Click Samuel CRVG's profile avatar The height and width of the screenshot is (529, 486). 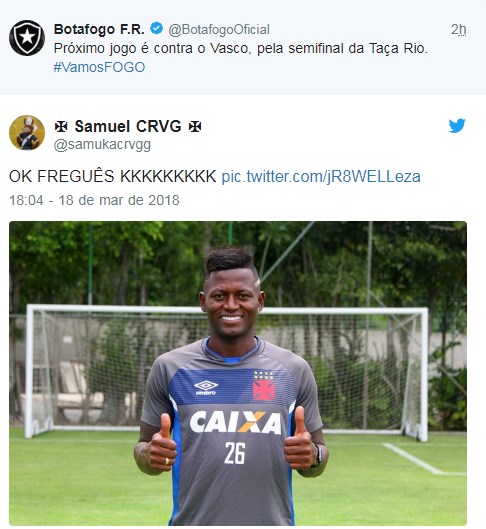tap(27, 133)
